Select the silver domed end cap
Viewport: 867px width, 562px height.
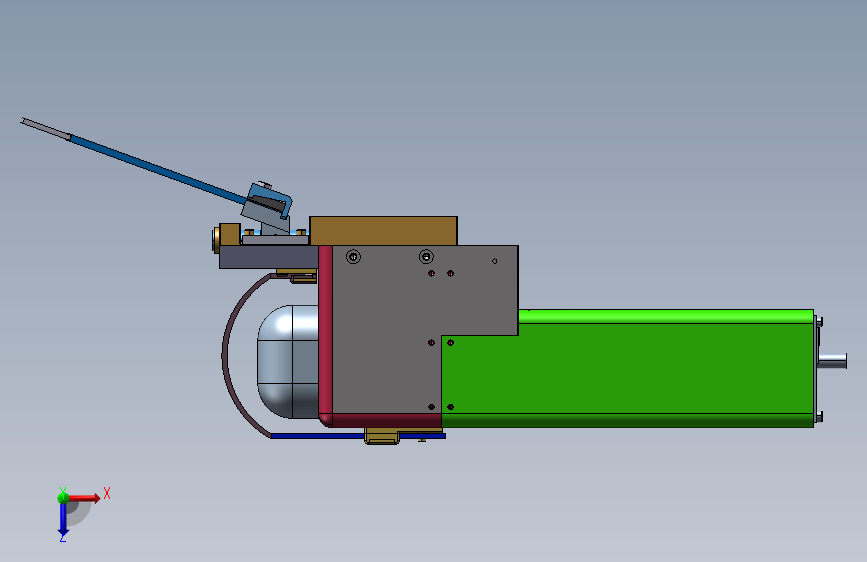pyautogui.click(x=288, y=361)
